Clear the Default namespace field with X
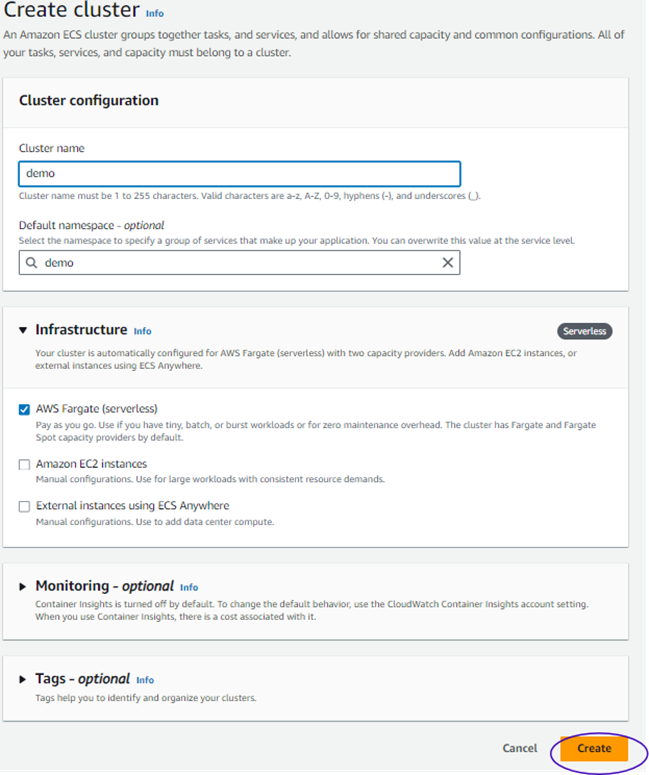The image size is (649, 775). 447,262
